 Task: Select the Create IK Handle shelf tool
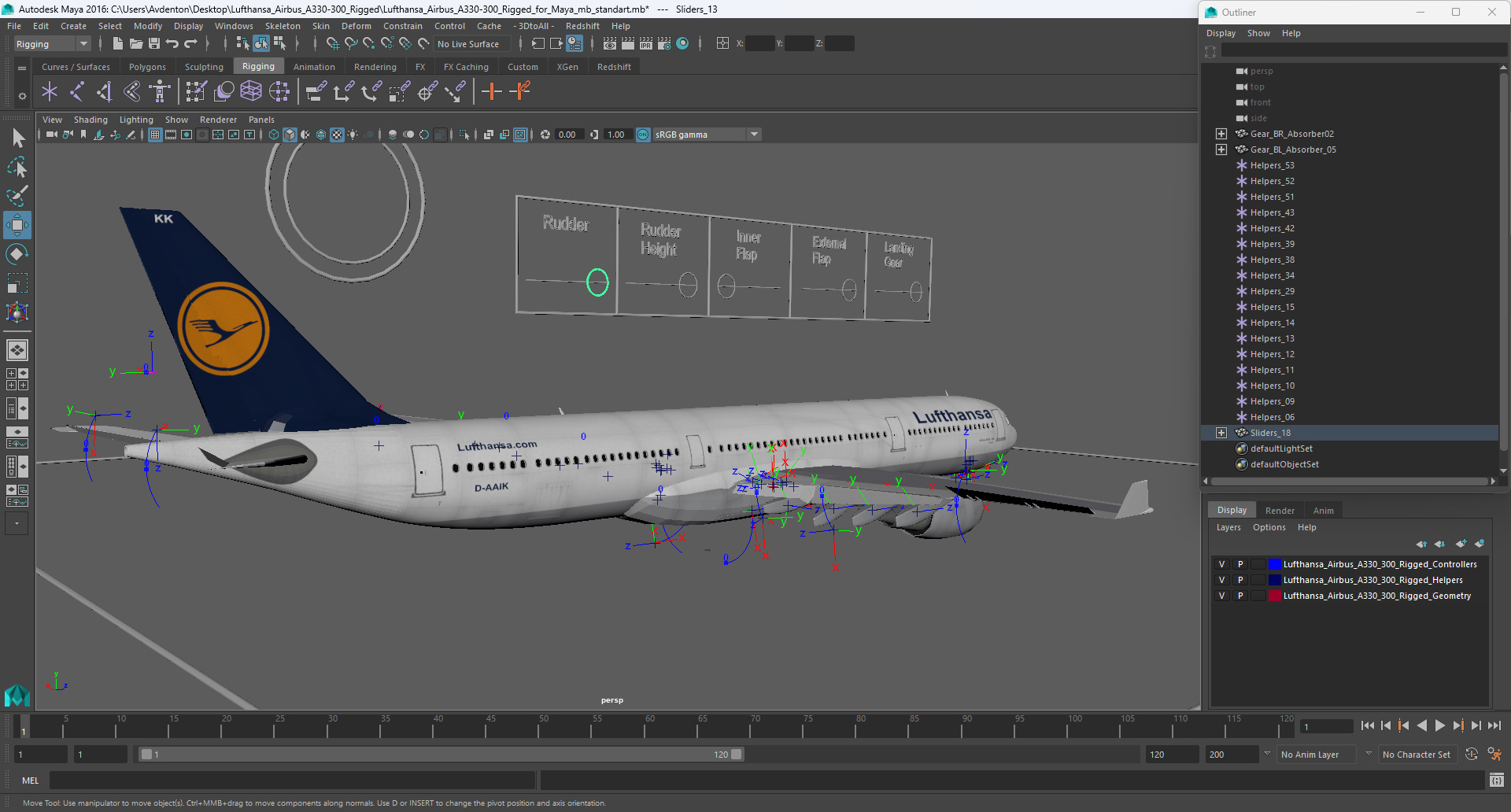pyautogui.click(x=104, y=92)
